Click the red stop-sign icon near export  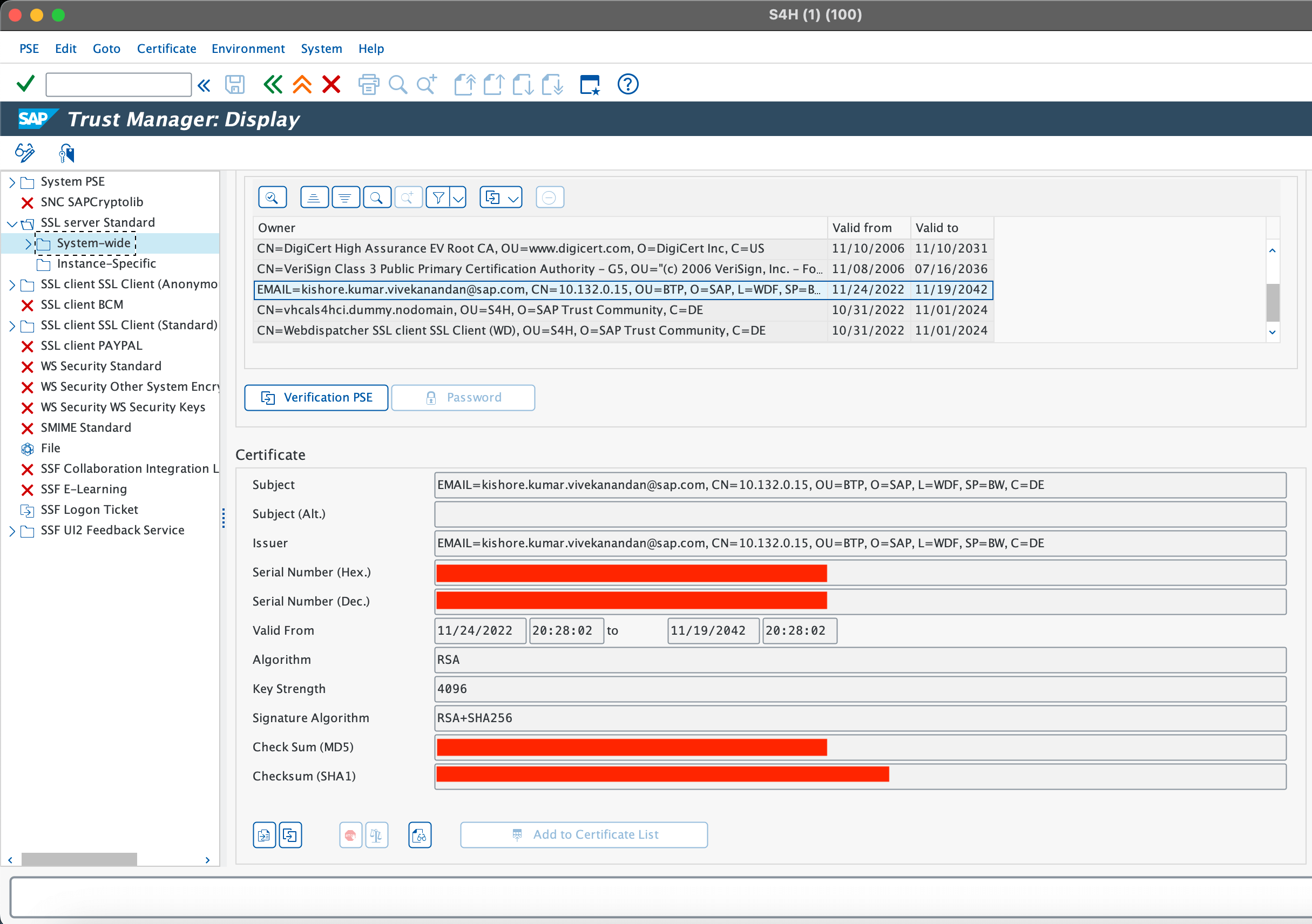(x=350, y=835)
